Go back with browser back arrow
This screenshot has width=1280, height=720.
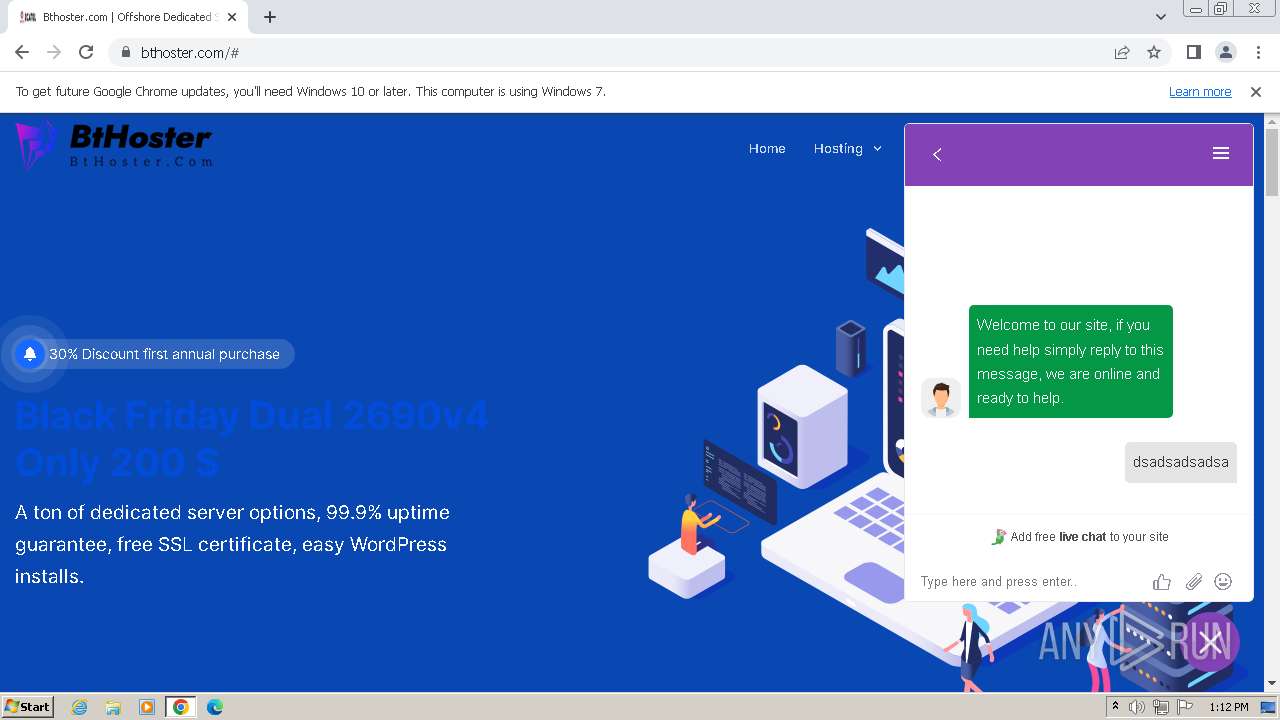tap(22, 52)
